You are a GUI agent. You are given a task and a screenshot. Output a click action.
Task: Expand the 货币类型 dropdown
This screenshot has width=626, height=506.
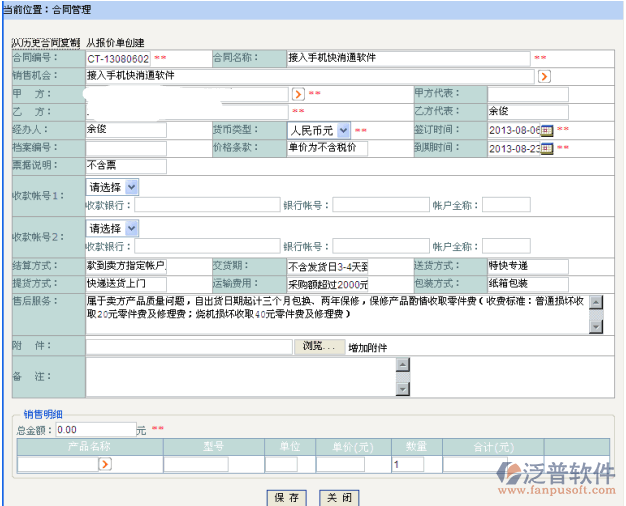343,130
